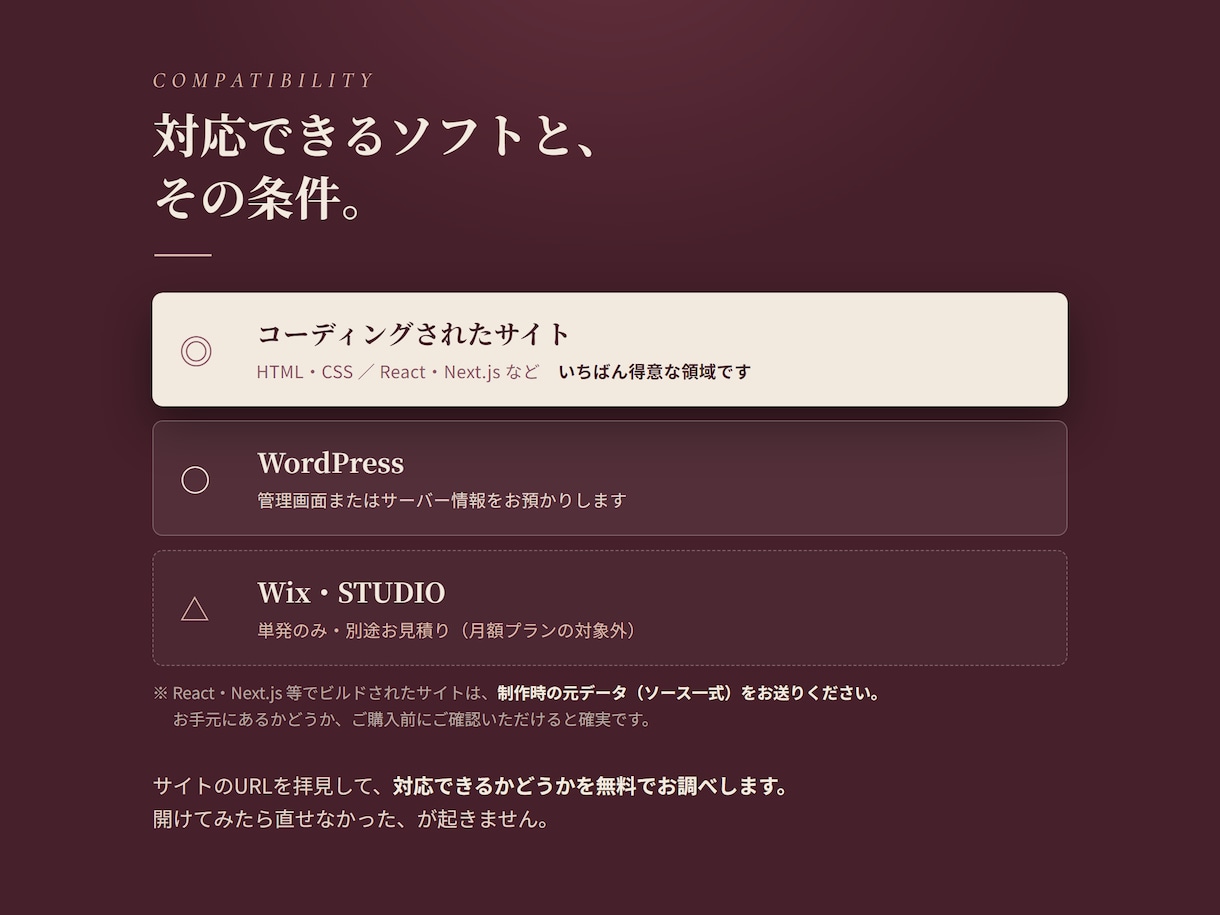The width and height of the screenshot is (1220, 915).
Task: Click the text HTML・CSS / React・Next.js など
Action: pyautogui.click(x=398, y=372)
